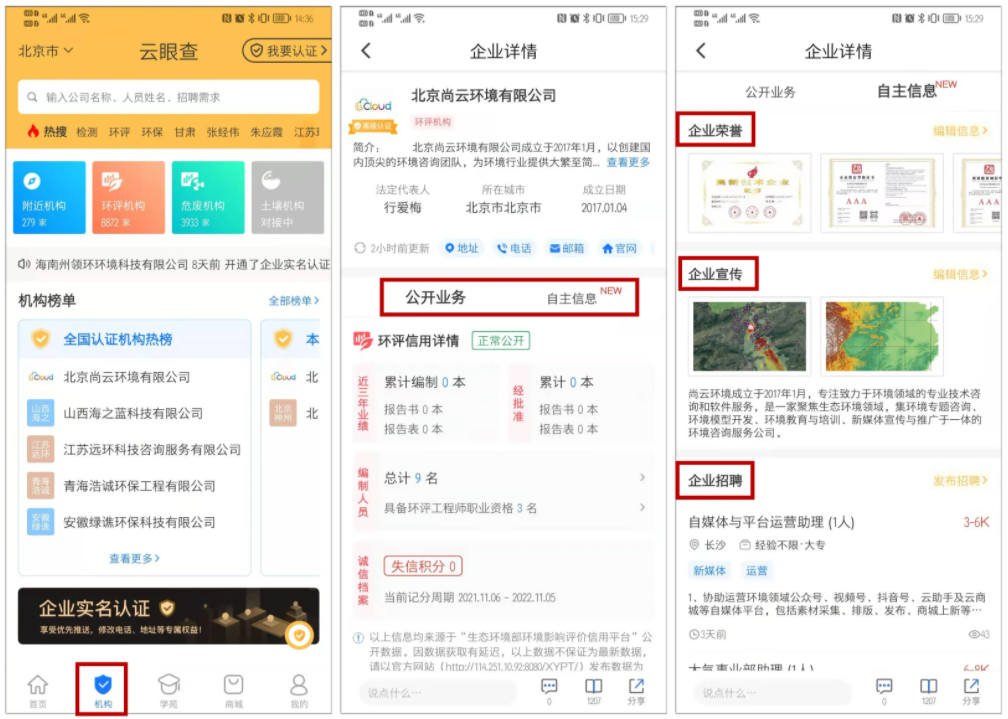Select 公开业务 tab on the middle screen
Screen dimensions: 1008x719
(435, 297)
